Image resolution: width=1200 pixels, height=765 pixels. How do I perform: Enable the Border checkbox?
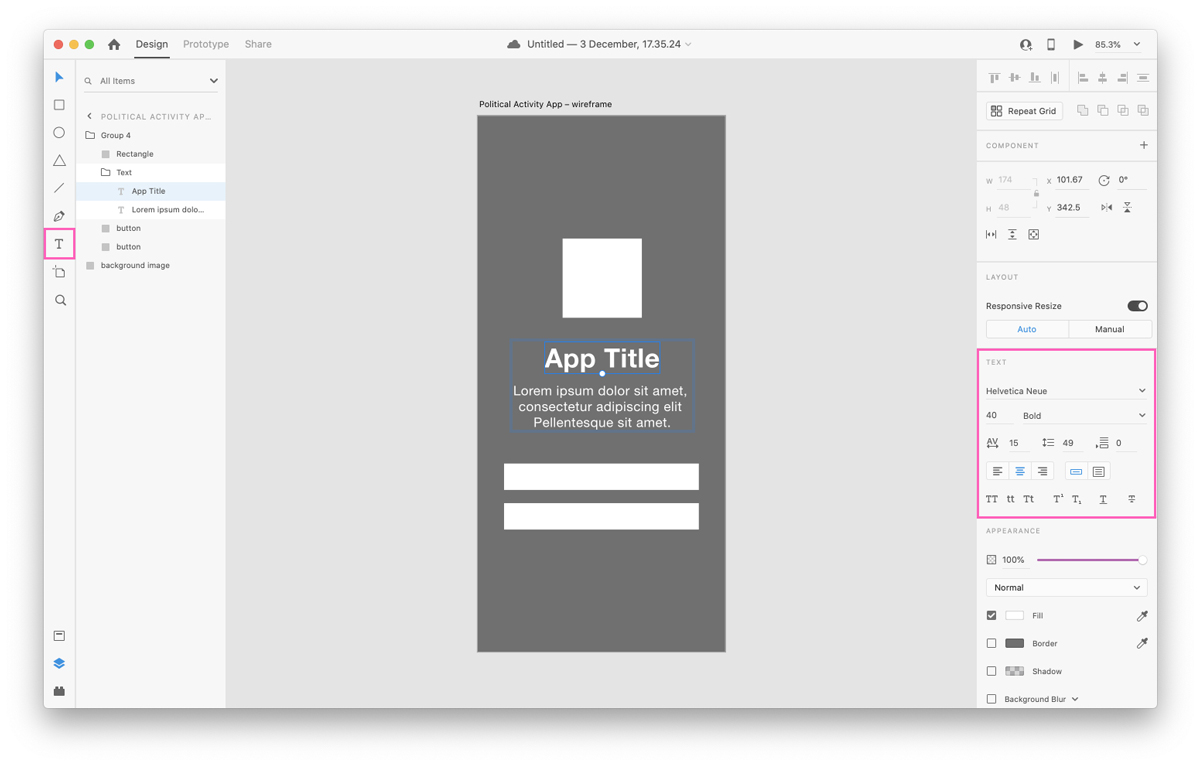pyautogui.click(x=991, y=644)
